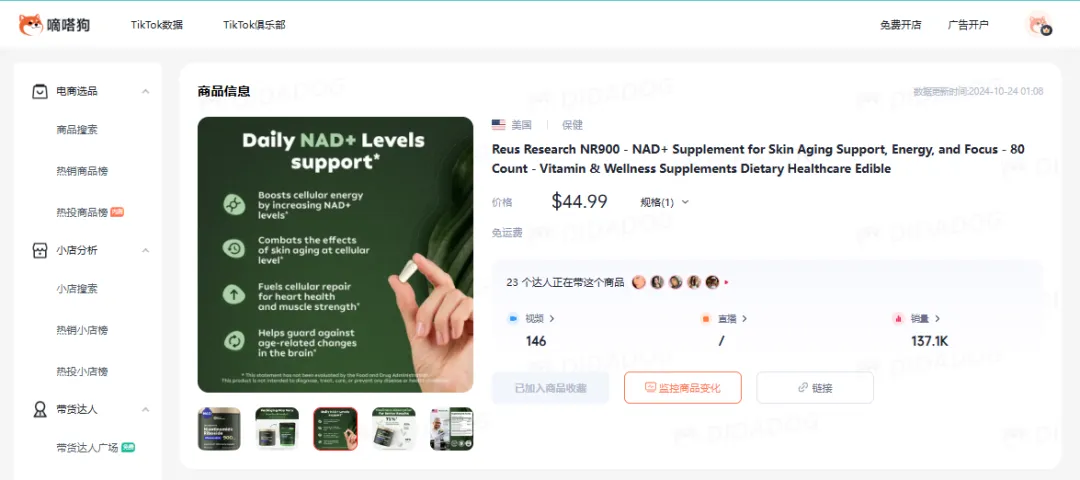Click the pink sales icon beside 销量
Screen dimensions: 1080x480
pyautogui.click(x=898, y=319)
